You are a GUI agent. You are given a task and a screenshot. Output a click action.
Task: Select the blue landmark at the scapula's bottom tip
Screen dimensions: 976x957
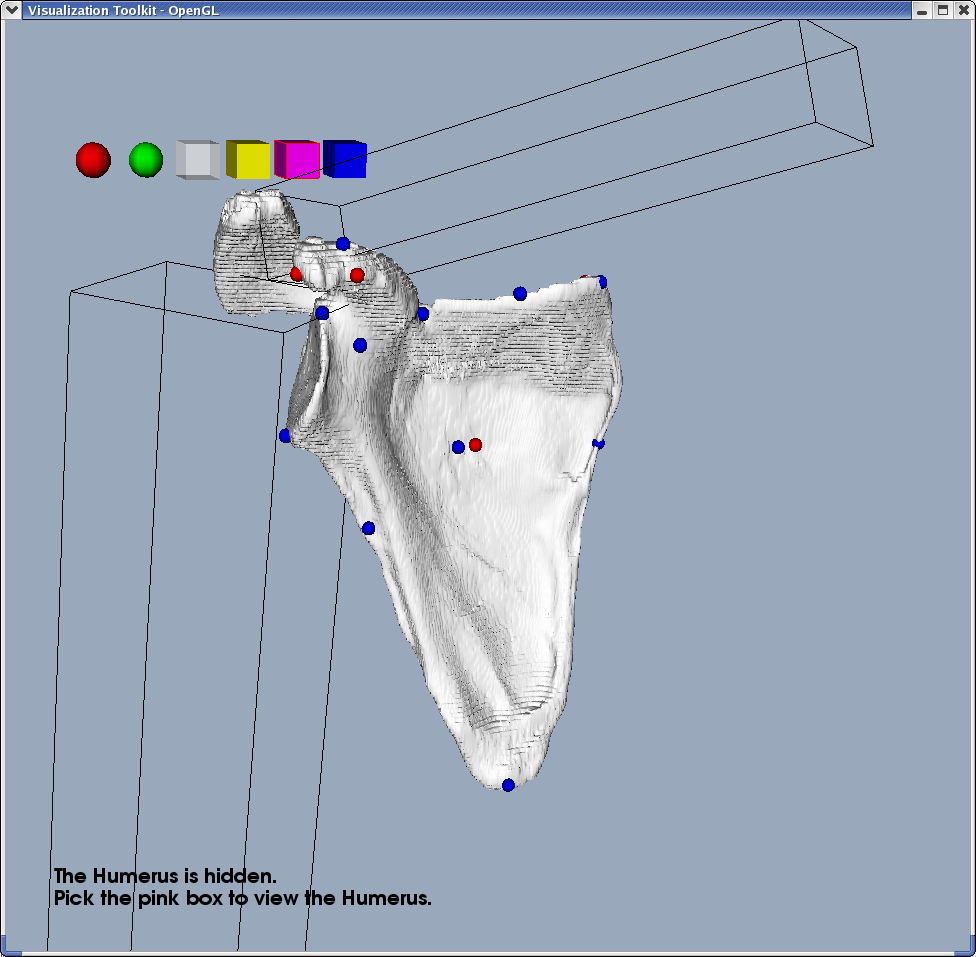[x=508, y=785]
